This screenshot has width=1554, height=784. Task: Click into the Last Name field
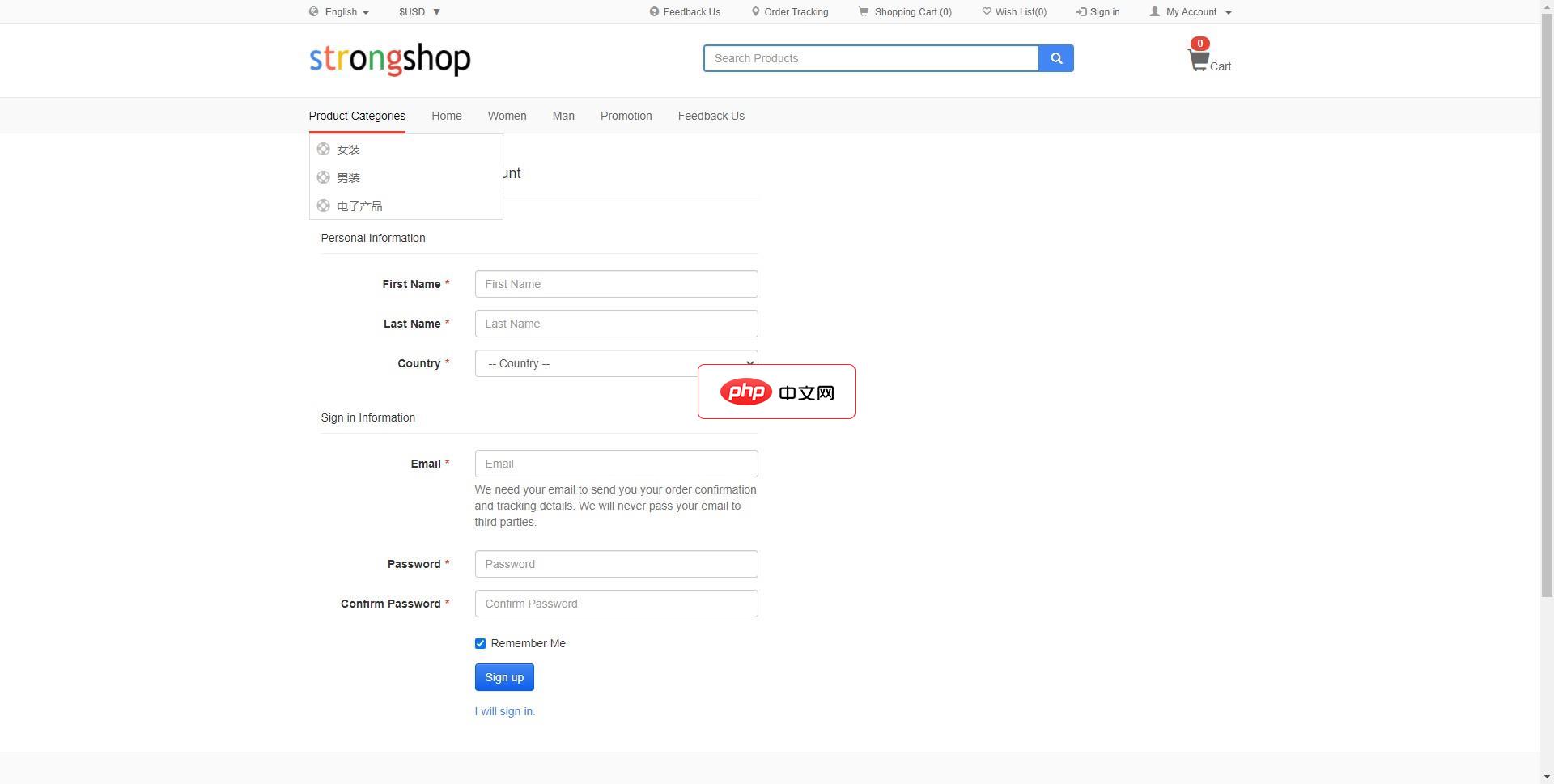point(616,324)
